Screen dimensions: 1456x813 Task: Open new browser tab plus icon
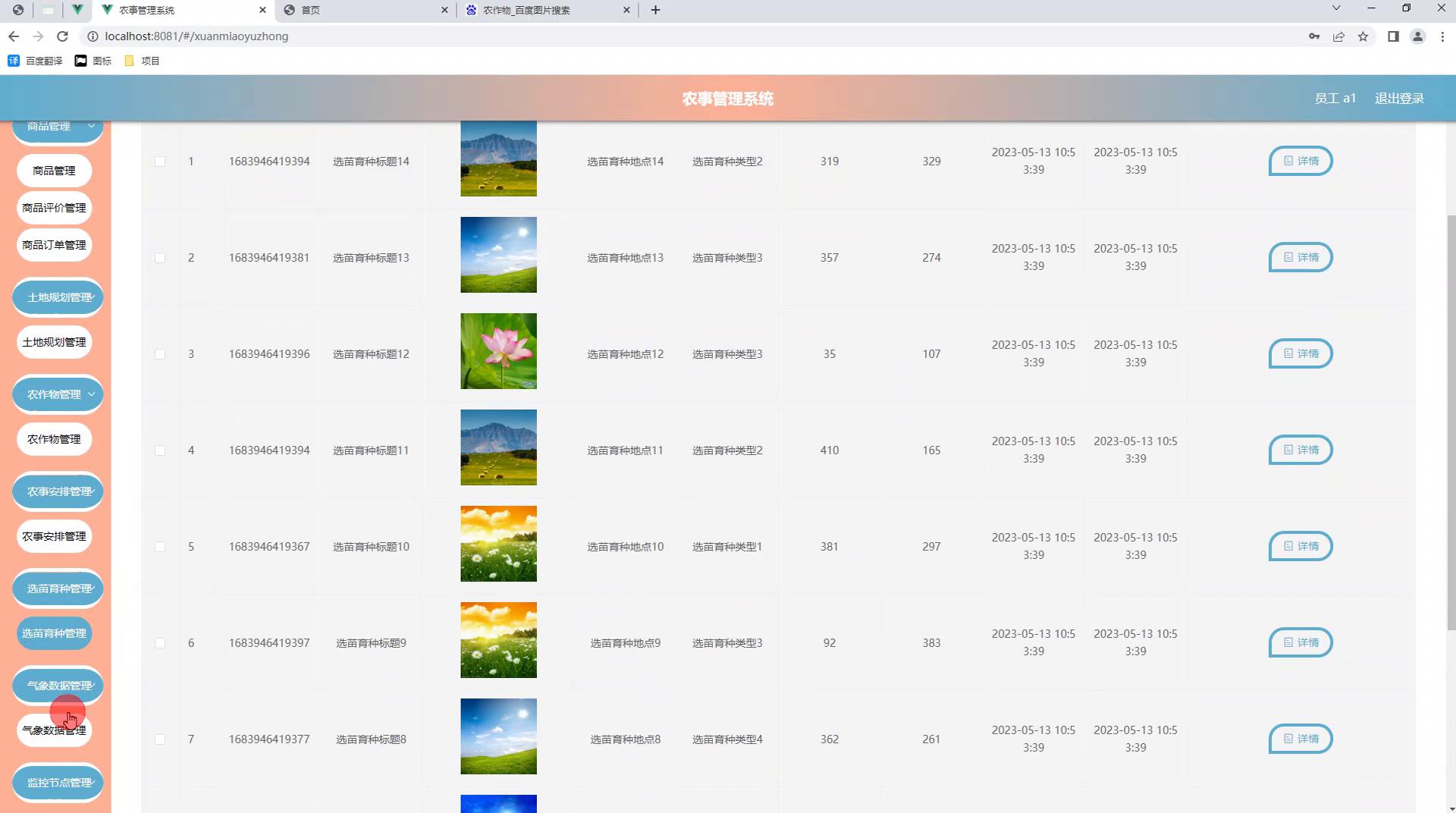pyautogui.click(x=655, y=10)
